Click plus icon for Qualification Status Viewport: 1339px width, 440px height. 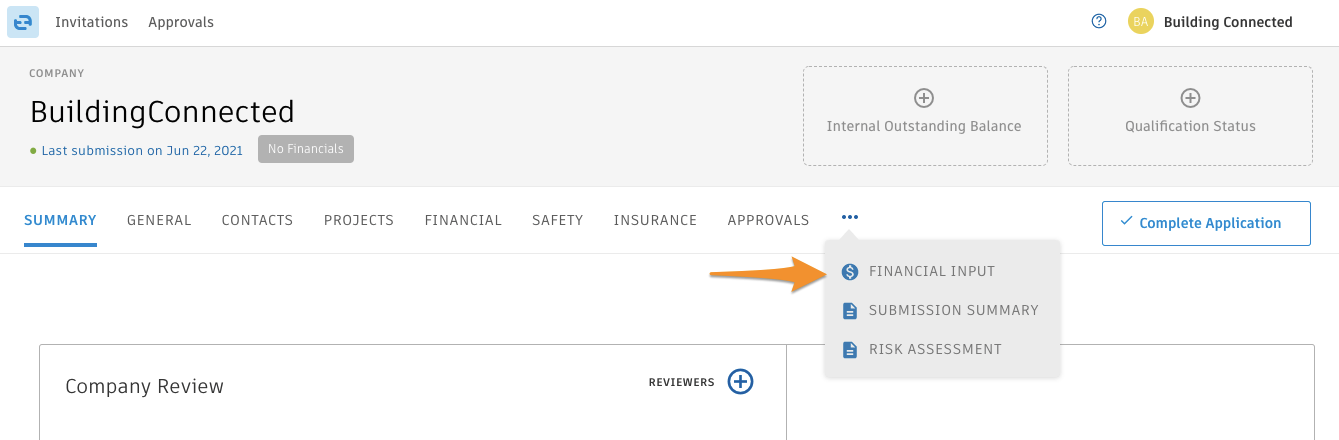click(x=1190, y=98)
